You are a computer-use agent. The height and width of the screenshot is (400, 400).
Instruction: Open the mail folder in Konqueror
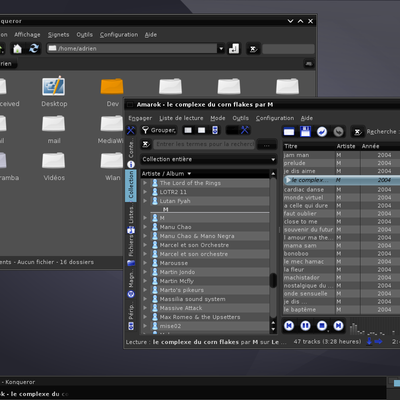(54, 129)
